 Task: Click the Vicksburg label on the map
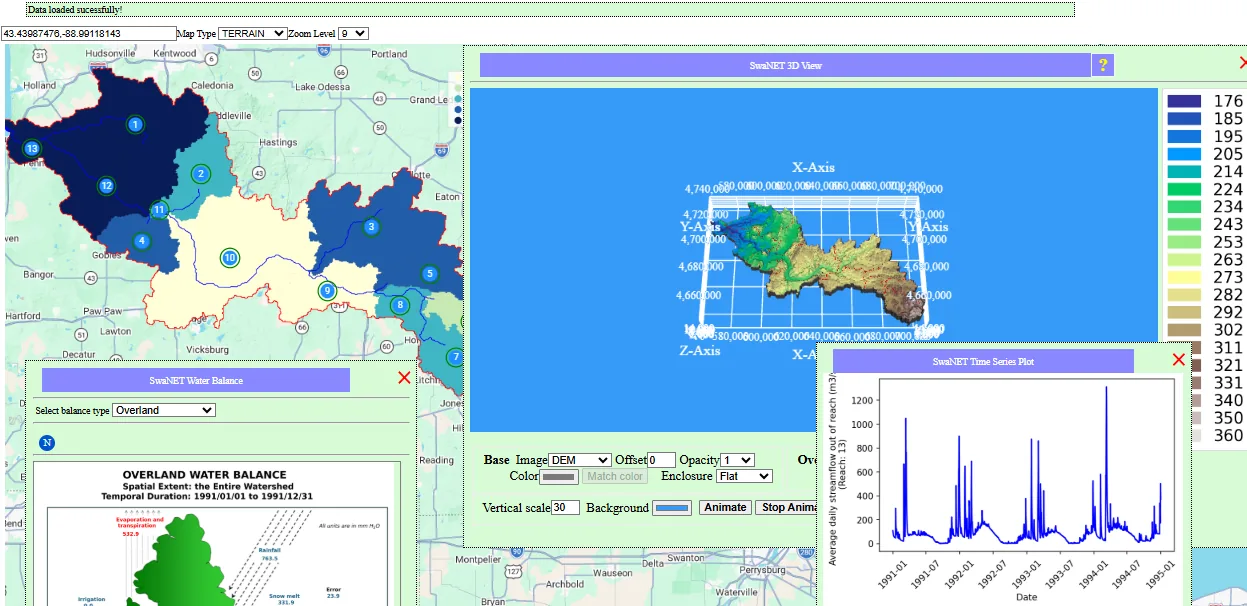pyautogui.click(x=206, y=350)
